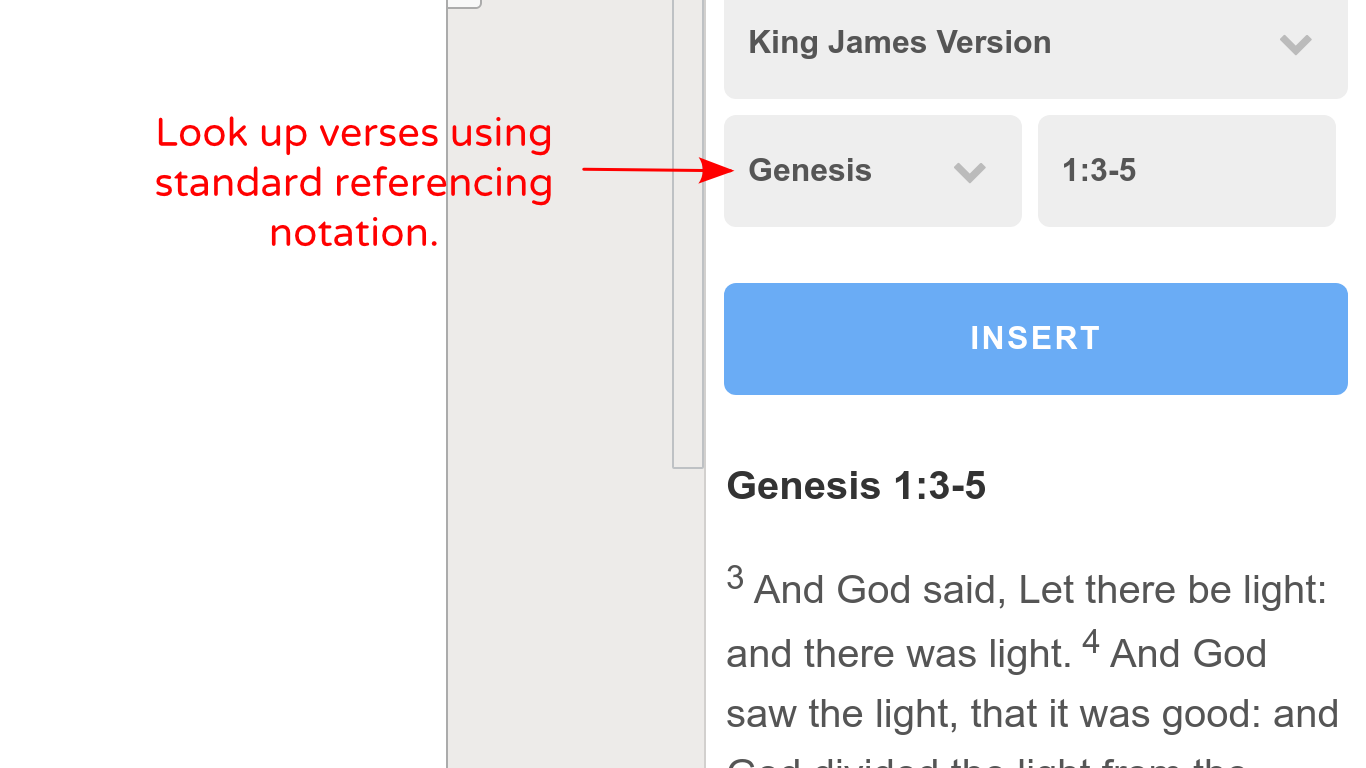Screen dimensions: 1366x768
Task: Click the superscript verse number 4
Action: 1090,642
